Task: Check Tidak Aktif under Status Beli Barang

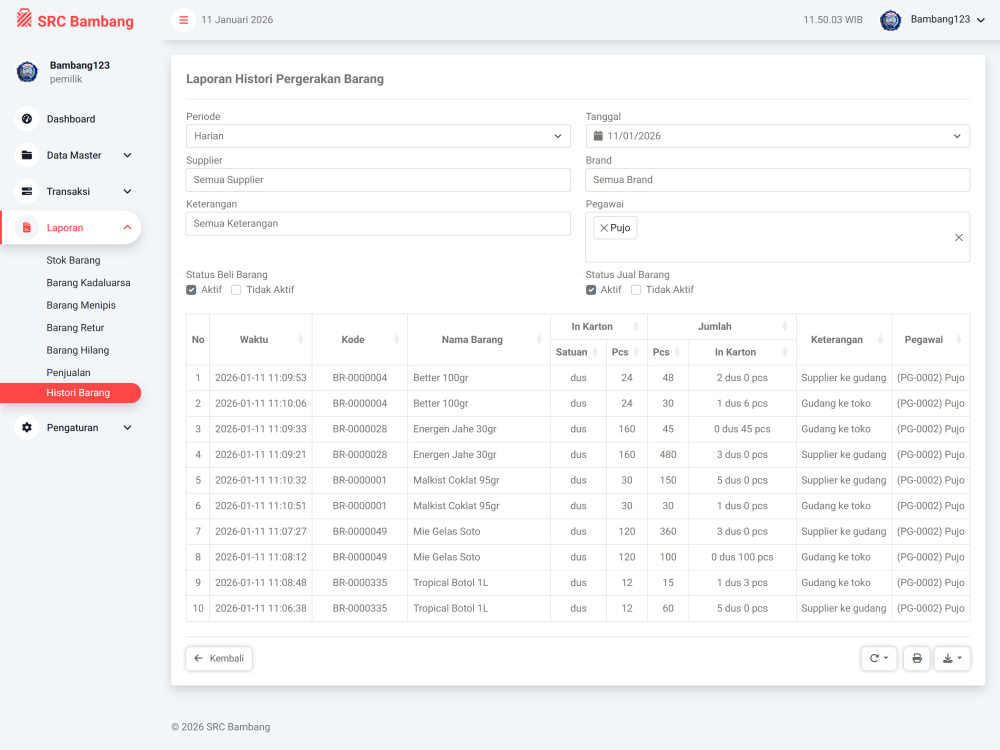Action: (236, 290)
